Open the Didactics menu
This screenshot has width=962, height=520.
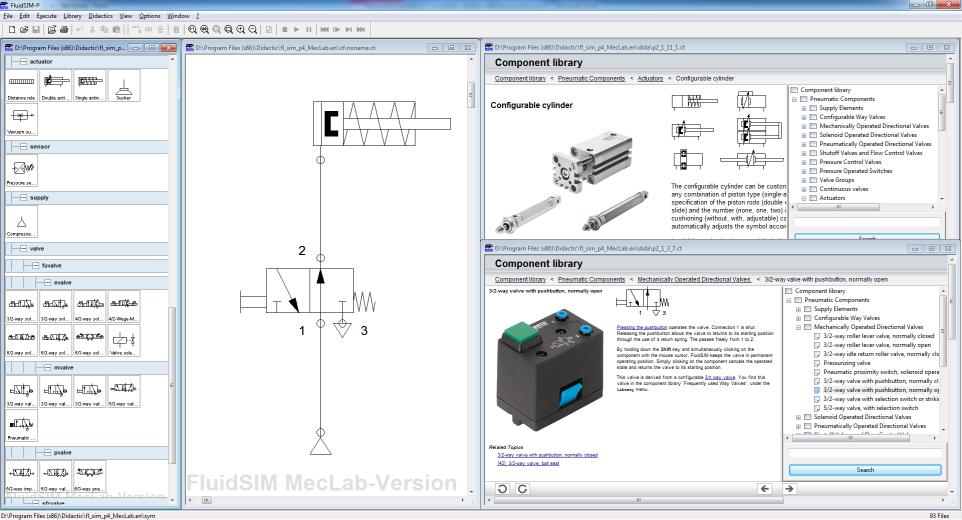(101, 16)
